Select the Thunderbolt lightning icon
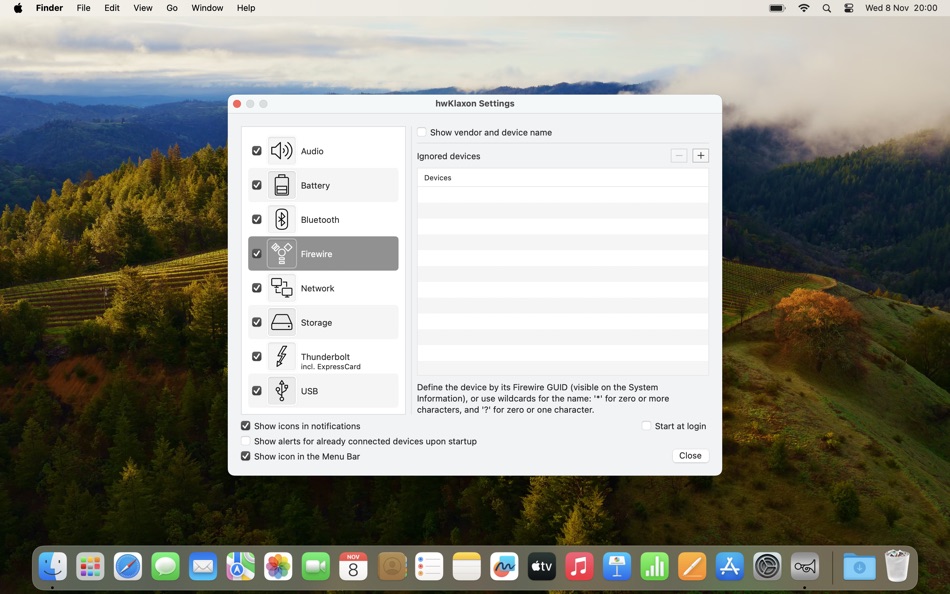This screenshot has width=950, height=594. [281, 356]
